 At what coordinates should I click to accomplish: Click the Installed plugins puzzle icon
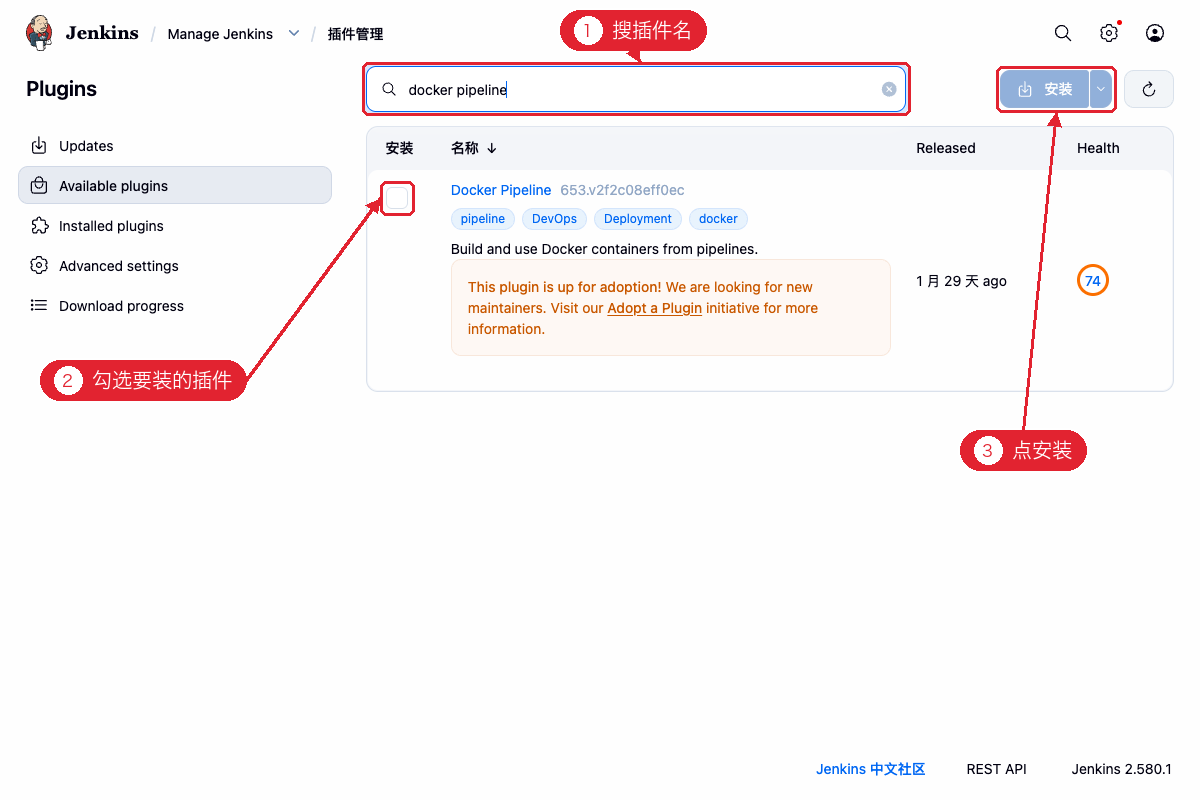[x=39, y=226]
